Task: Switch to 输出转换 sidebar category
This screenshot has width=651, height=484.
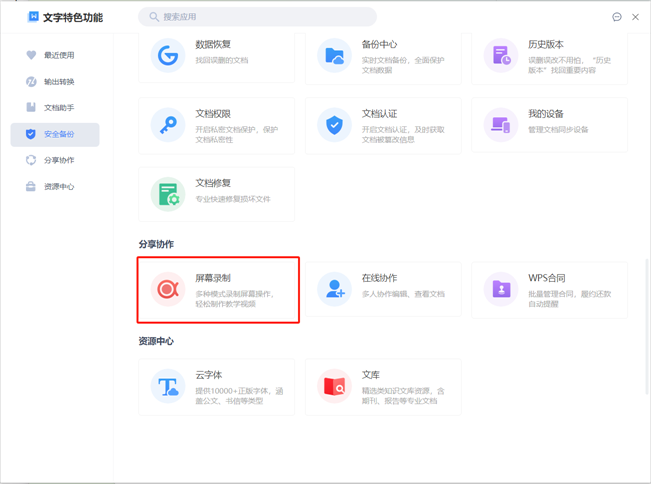Action: coord(58,81)
